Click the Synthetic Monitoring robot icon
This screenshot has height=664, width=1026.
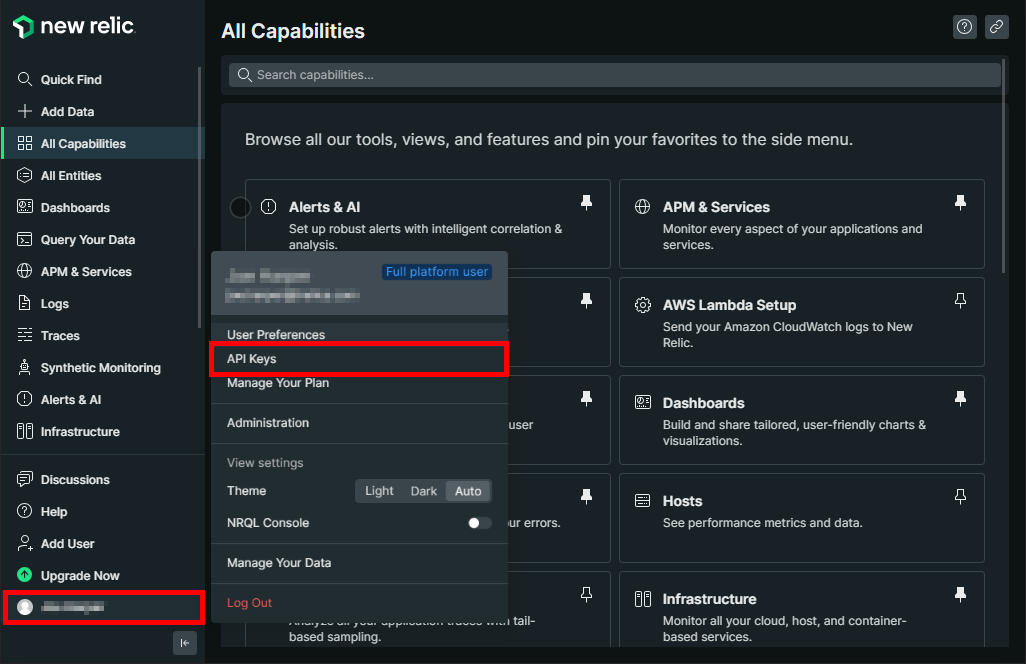coord(25,367)
